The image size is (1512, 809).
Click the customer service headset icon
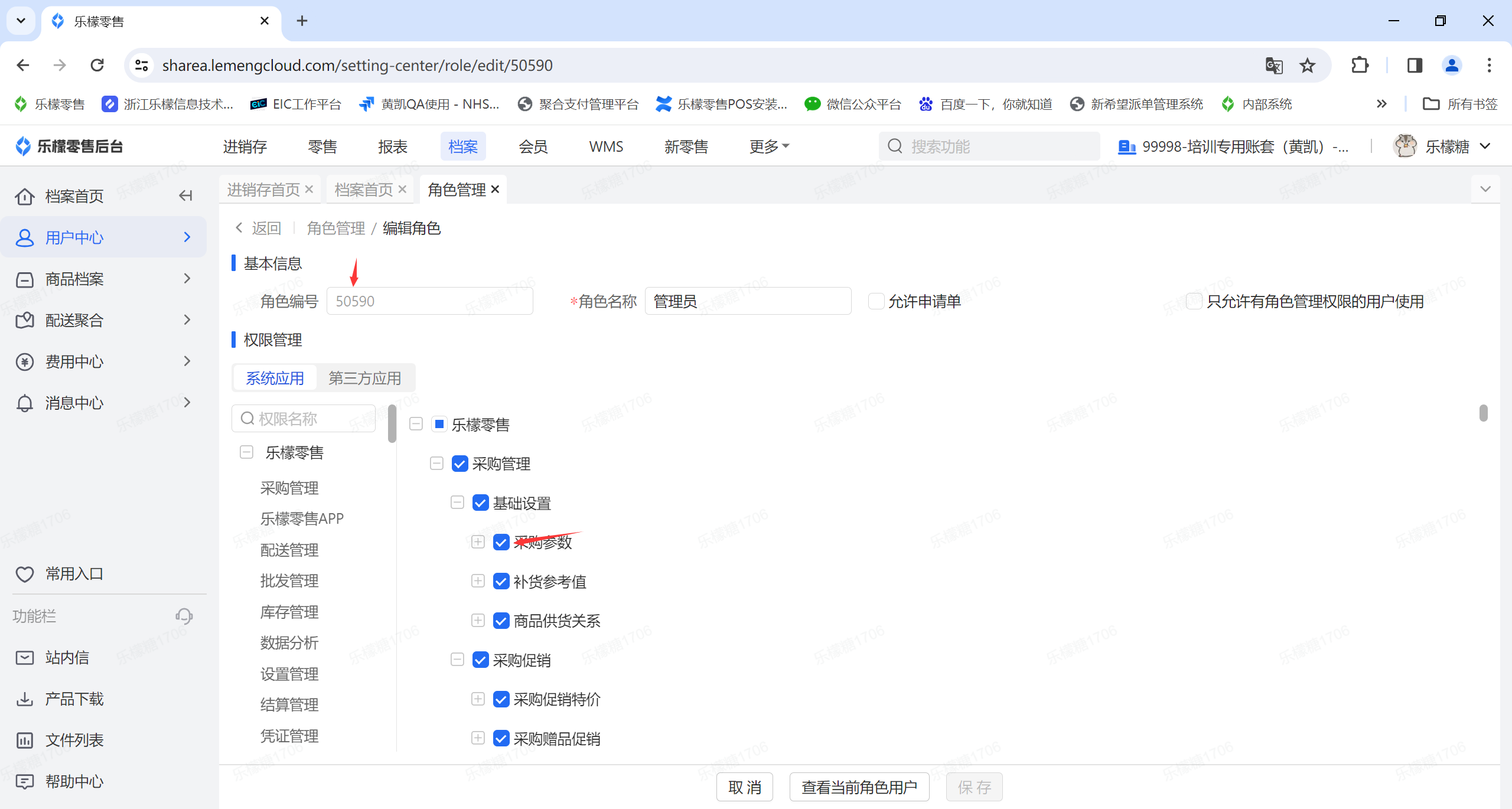click(184, 616)
